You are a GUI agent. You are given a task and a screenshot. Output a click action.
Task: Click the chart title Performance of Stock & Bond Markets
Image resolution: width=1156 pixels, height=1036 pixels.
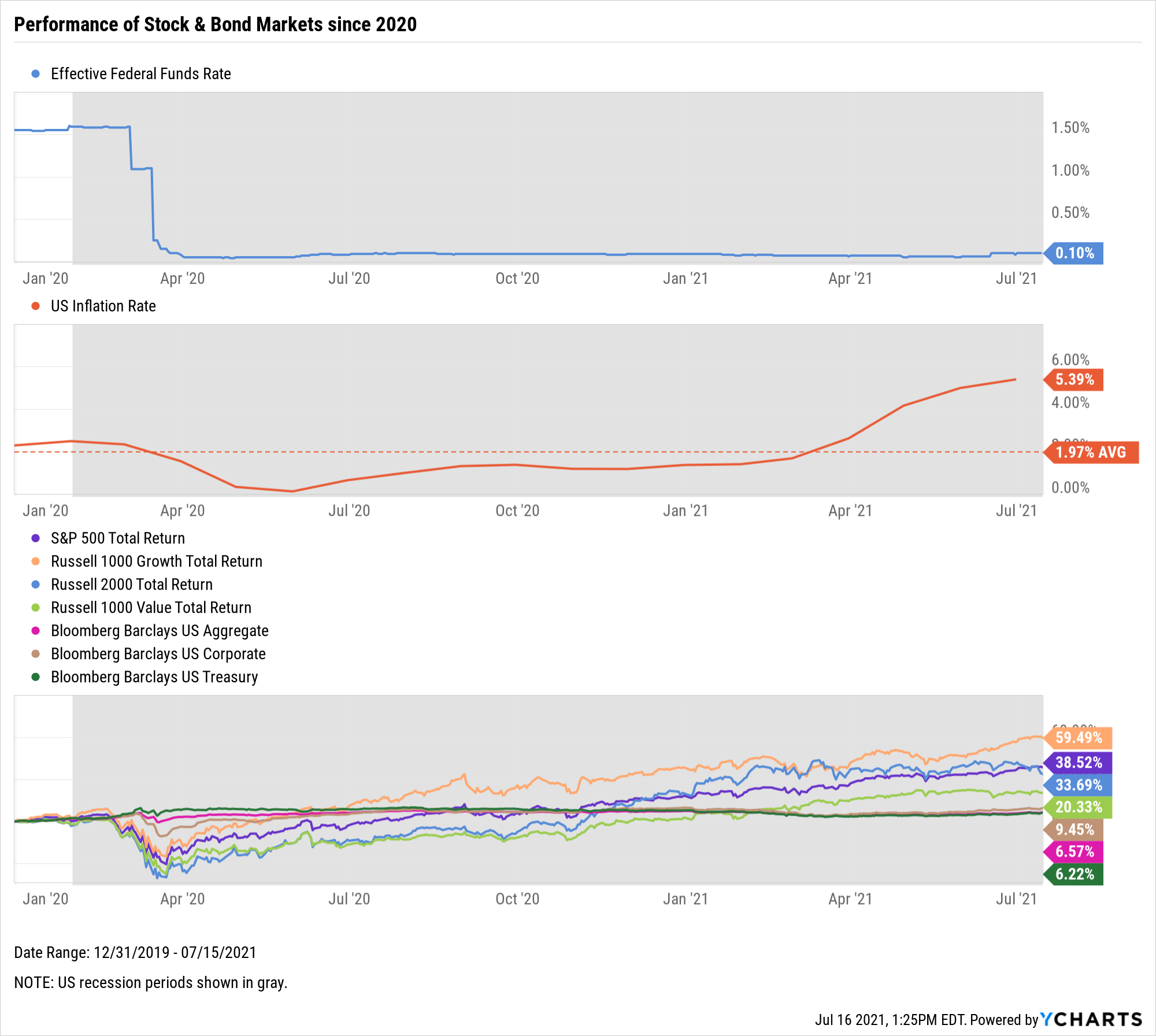pos(215,24)
